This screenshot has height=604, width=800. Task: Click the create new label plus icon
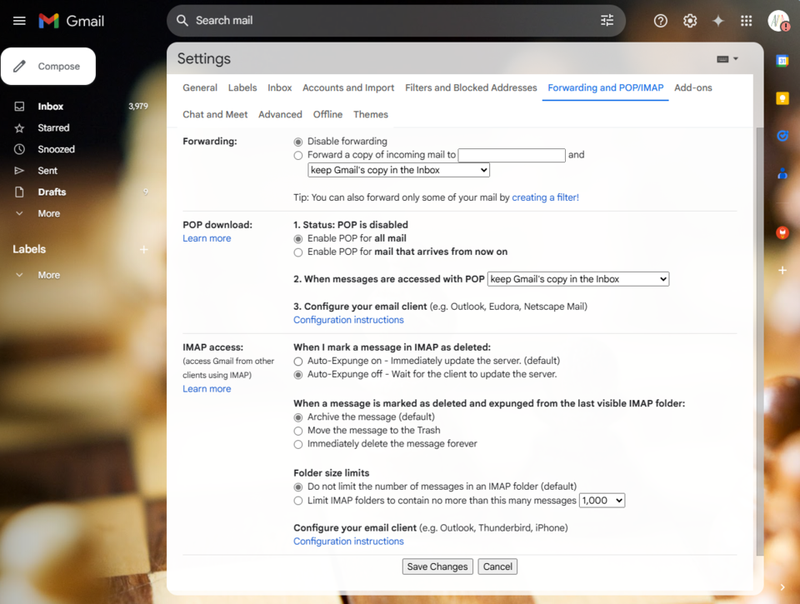point(144,249)
